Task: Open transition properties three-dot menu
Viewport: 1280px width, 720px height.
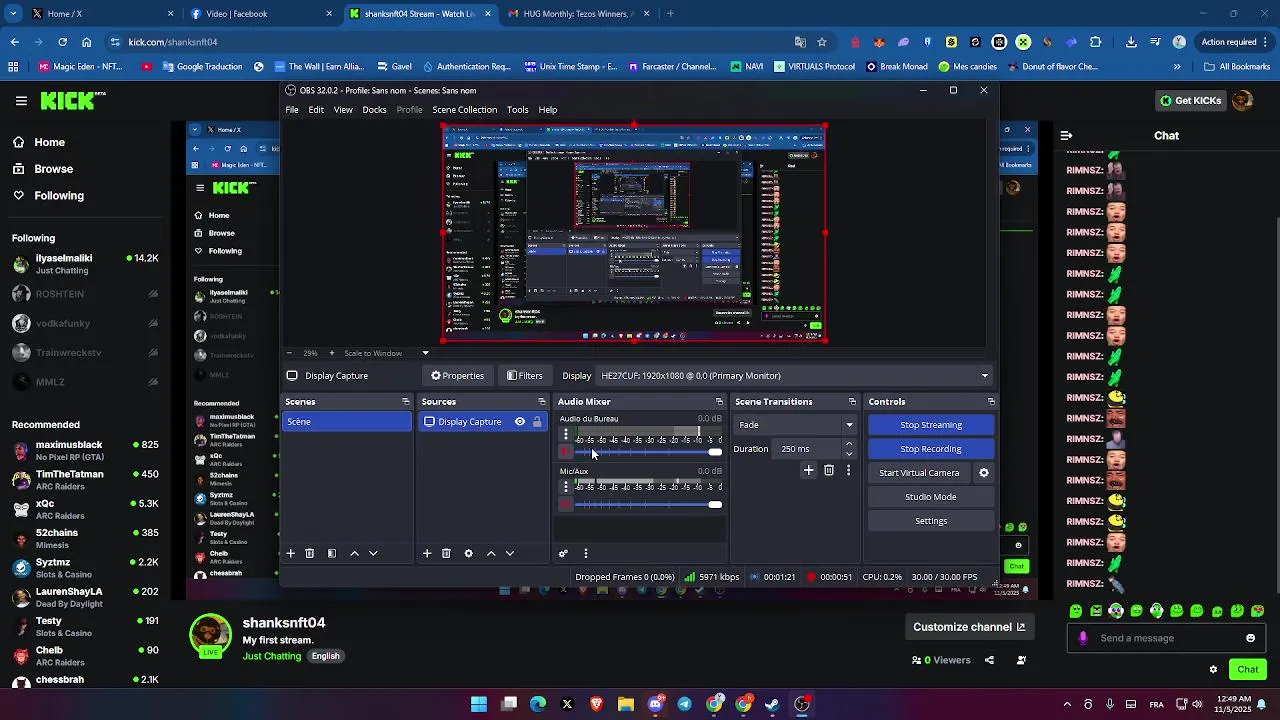Action: click(x=848, y=470)
